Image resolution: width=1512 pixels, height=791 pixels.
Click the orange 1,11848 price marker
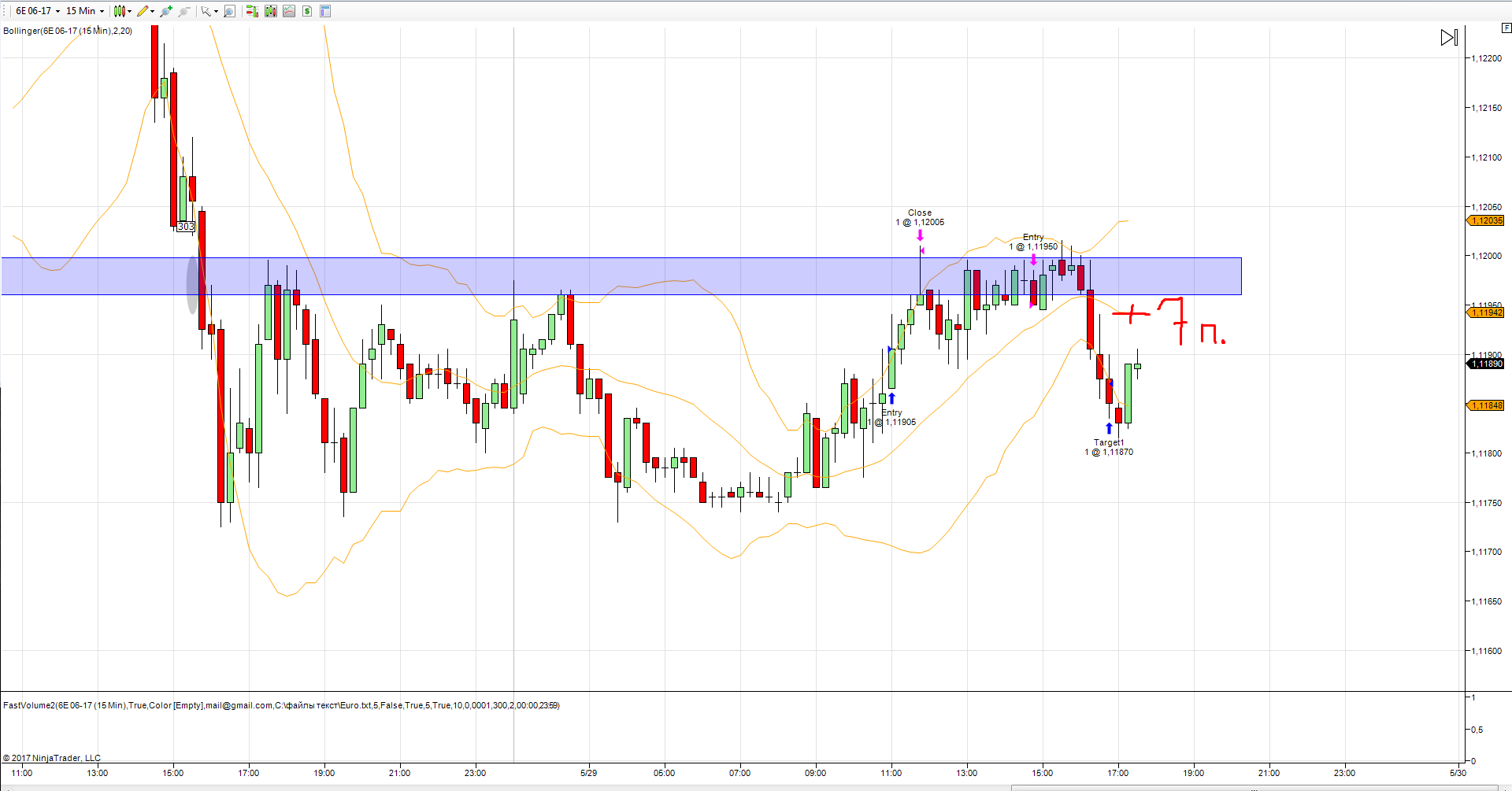coord(1485,405)
